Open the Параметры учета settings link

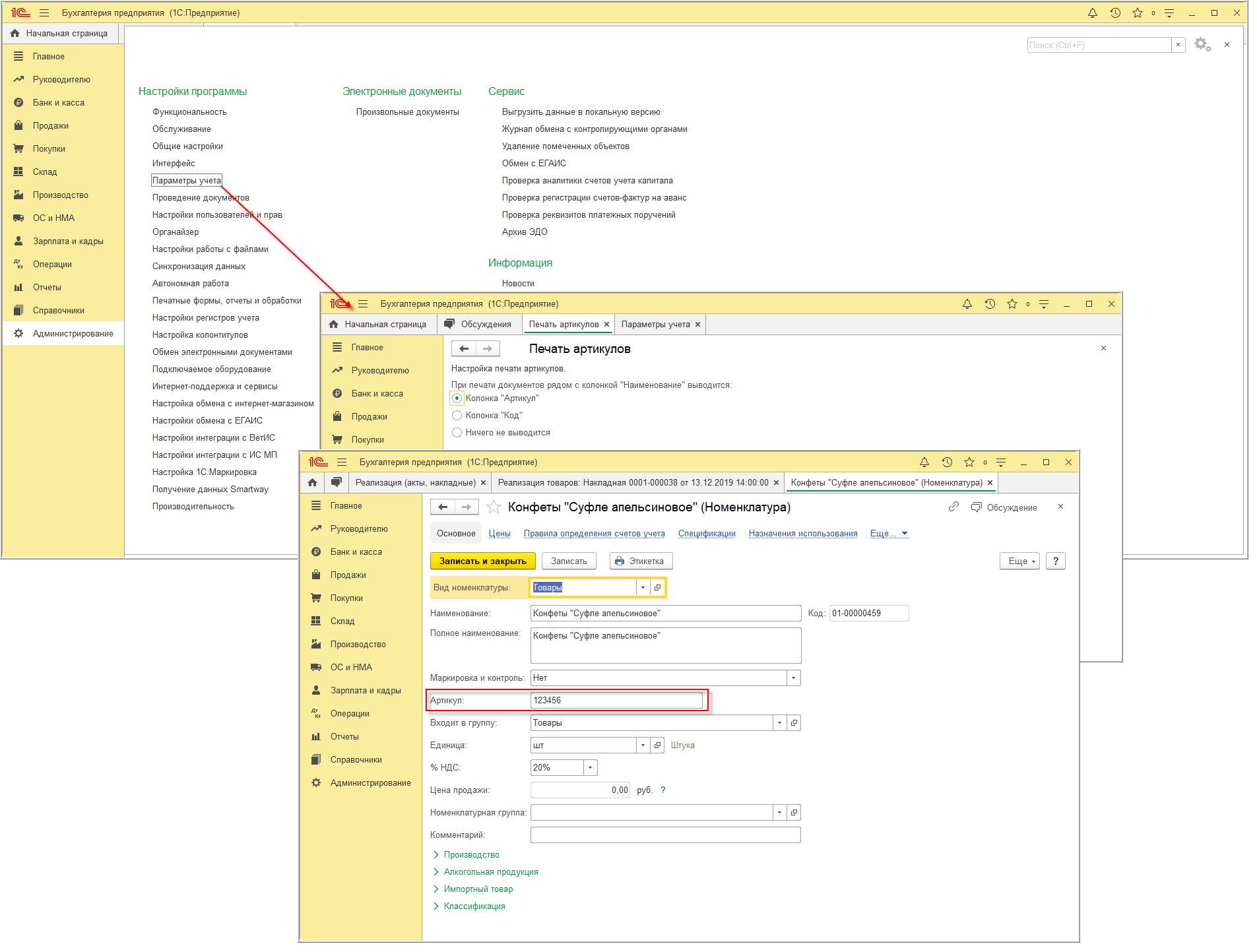(187, 181)
